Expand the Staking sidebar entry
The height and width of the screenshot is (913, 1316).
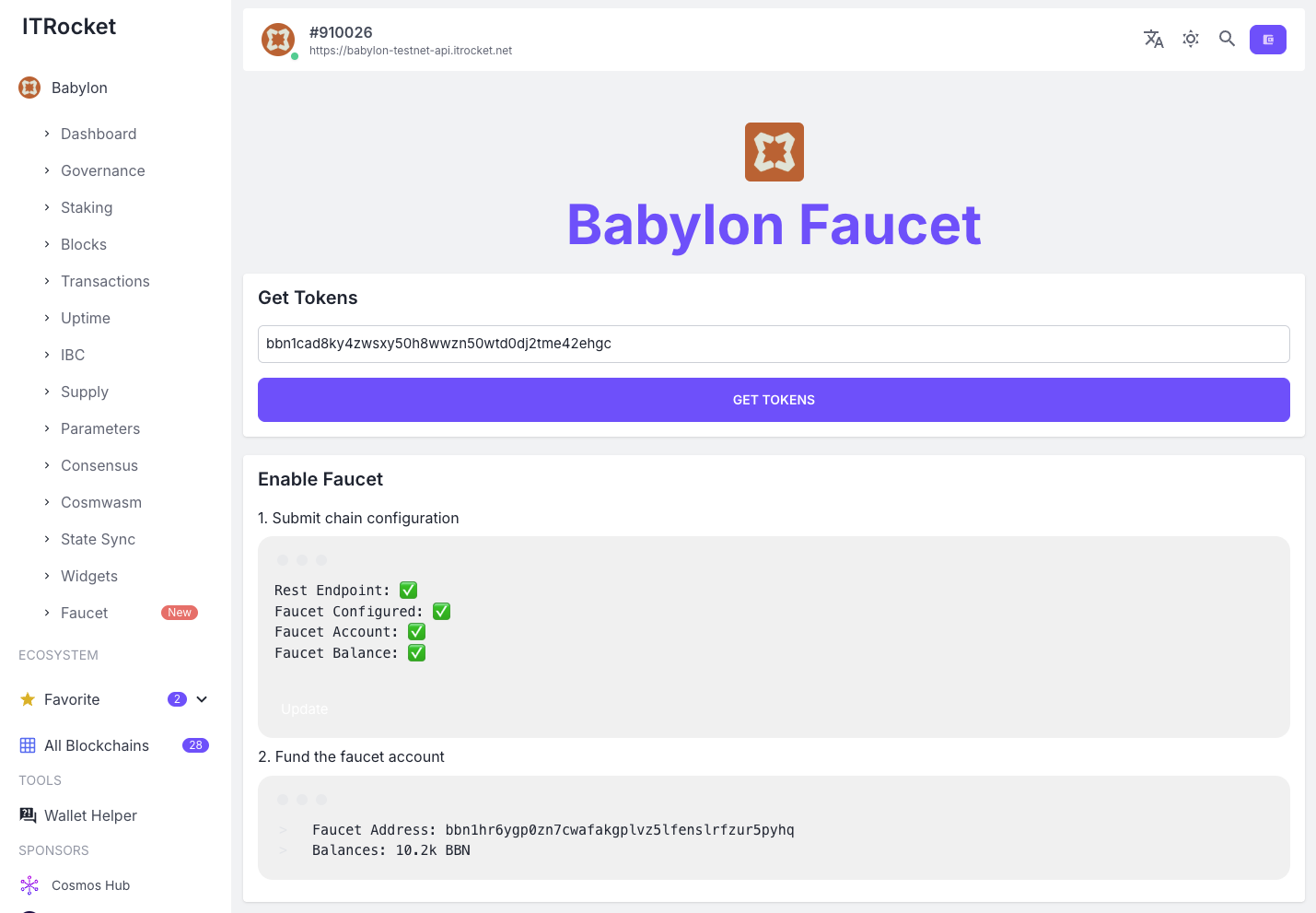(x=87, y=207)
